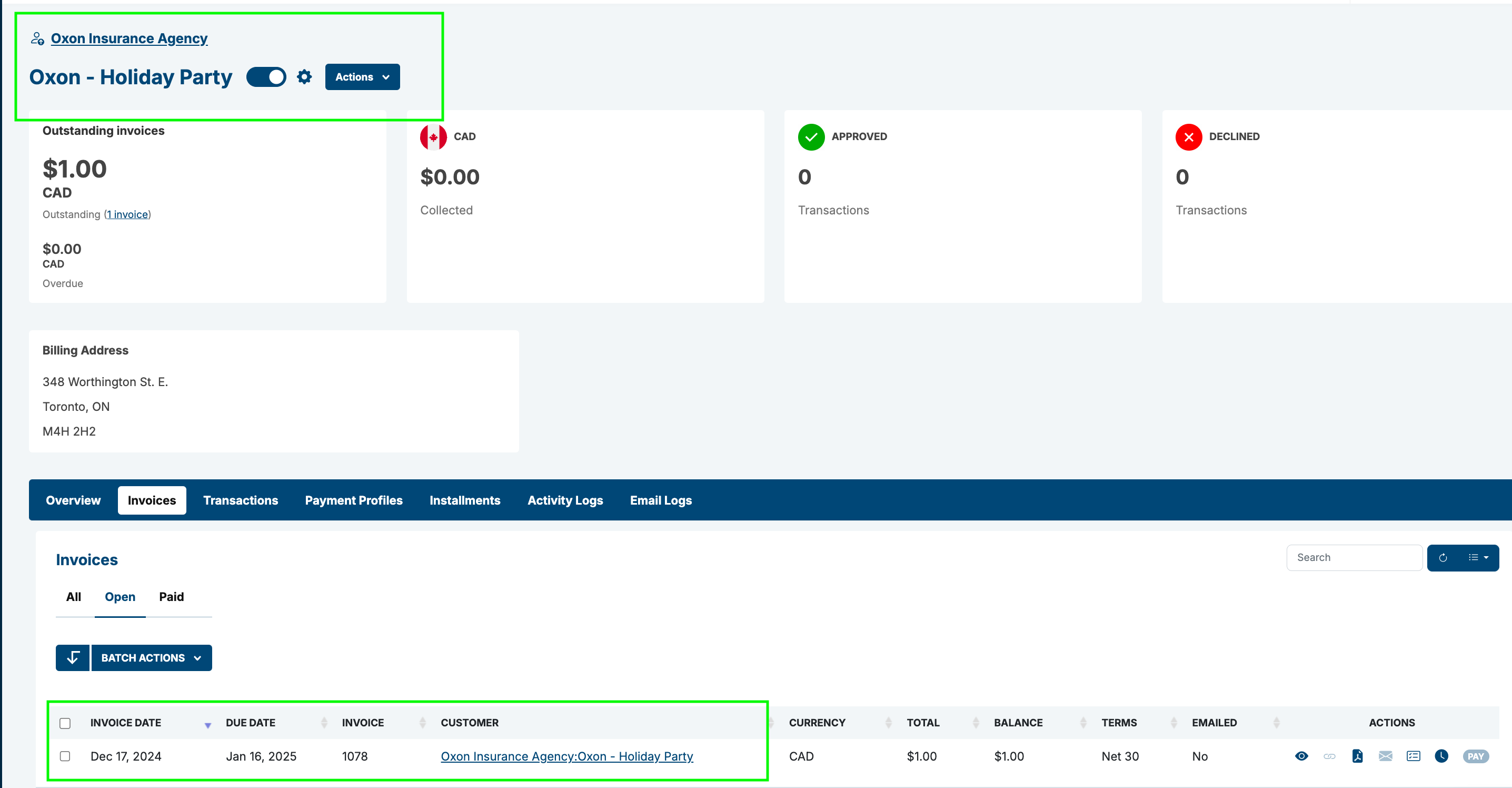Open column list dropdown beside refresh

pyautogui.click(x=1477, y=557)
